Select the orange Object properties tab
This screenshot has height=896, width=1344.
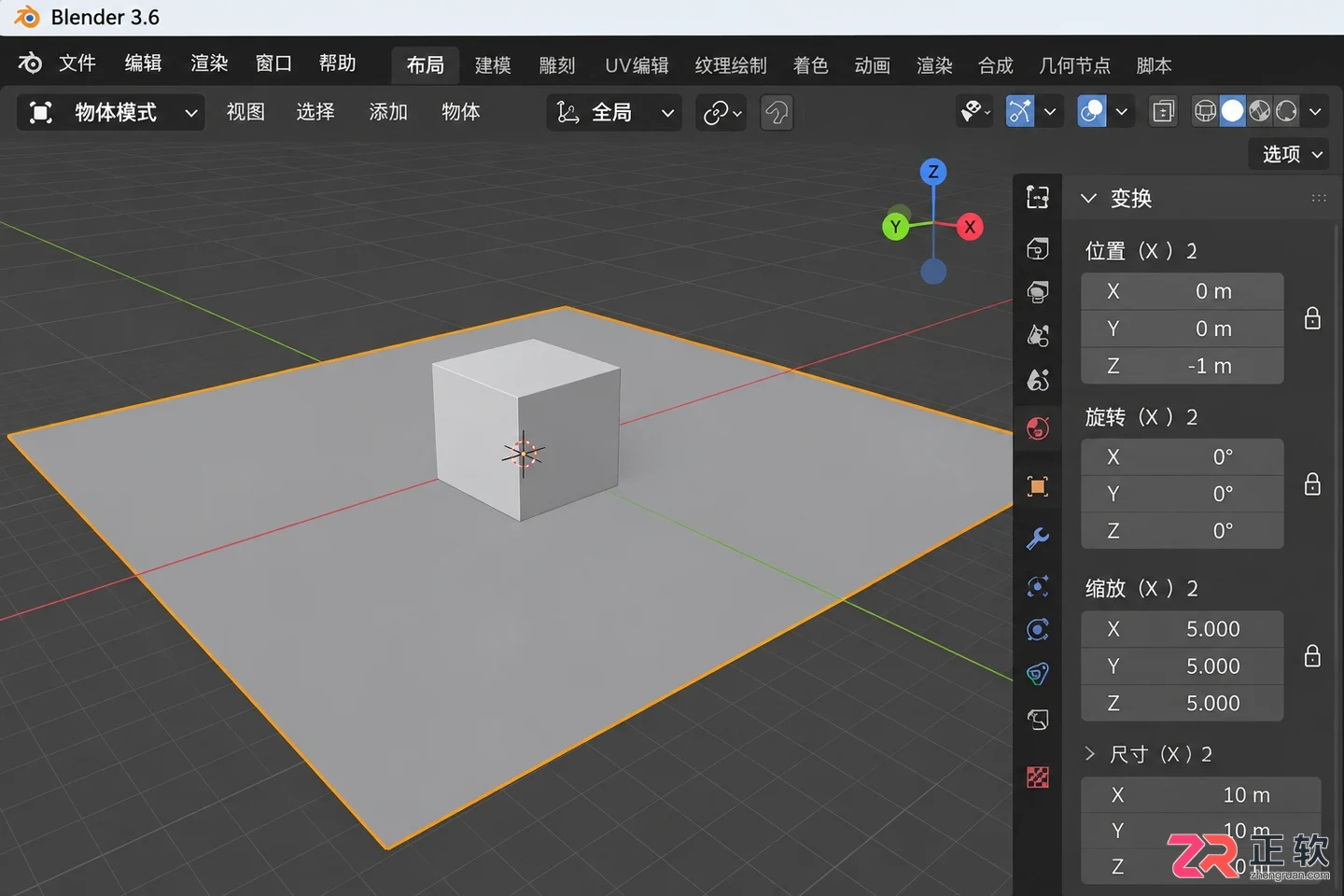1037,486
